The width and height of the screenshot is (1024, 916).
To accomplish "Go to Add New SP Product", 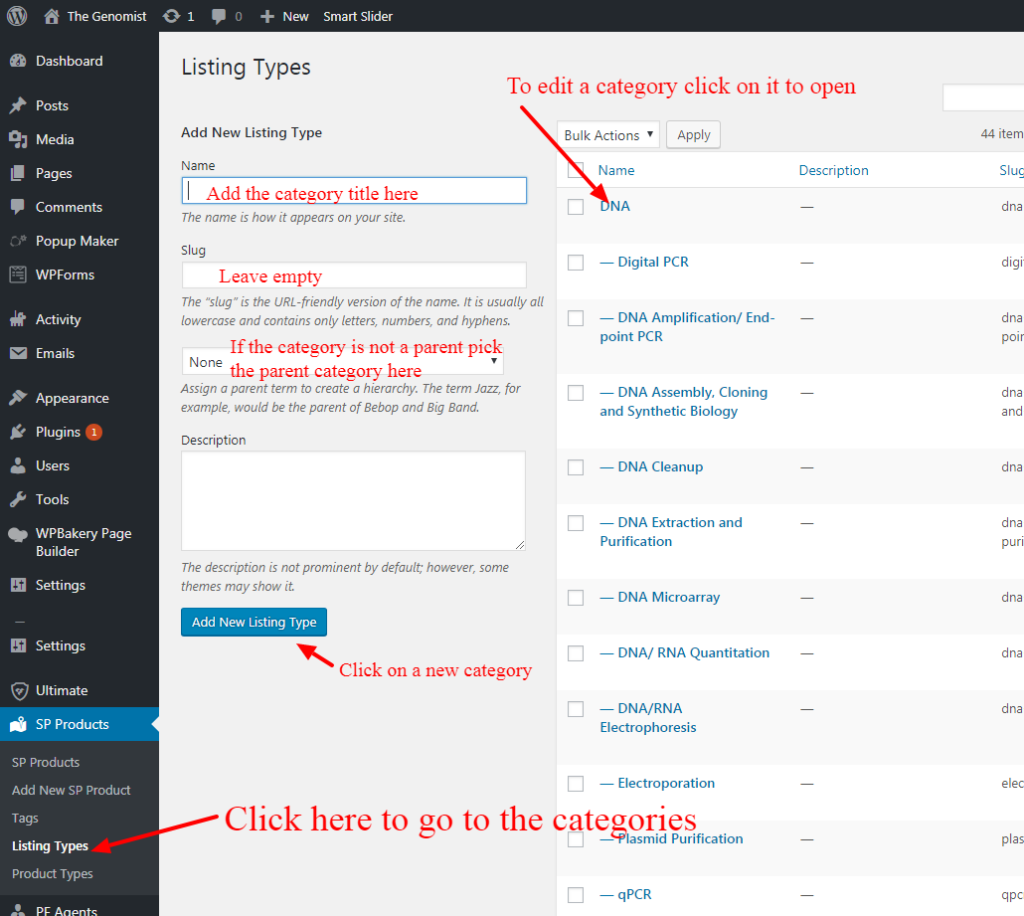I will [71, 790].
